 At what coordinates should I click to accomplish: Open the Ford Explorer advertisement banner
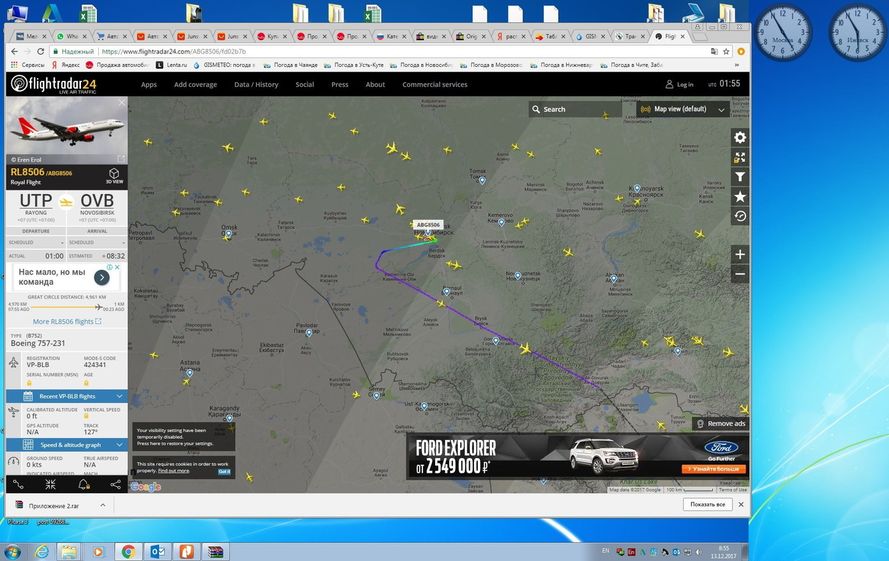578,456
